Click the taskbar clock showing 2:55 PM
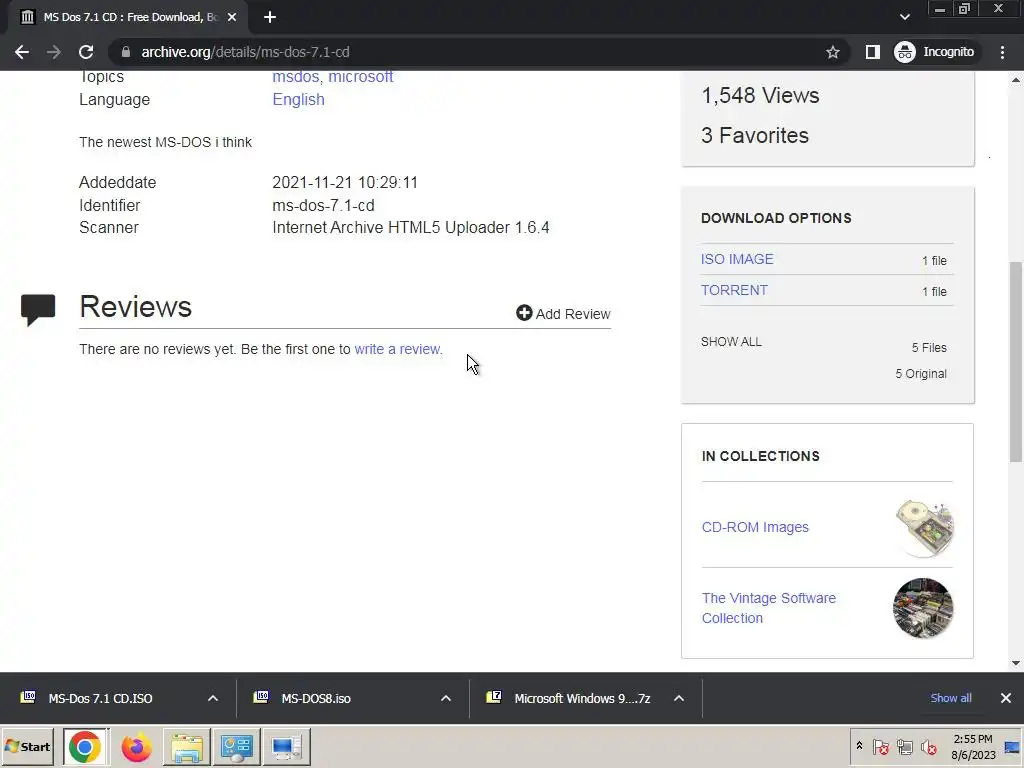 coord(973,747)
